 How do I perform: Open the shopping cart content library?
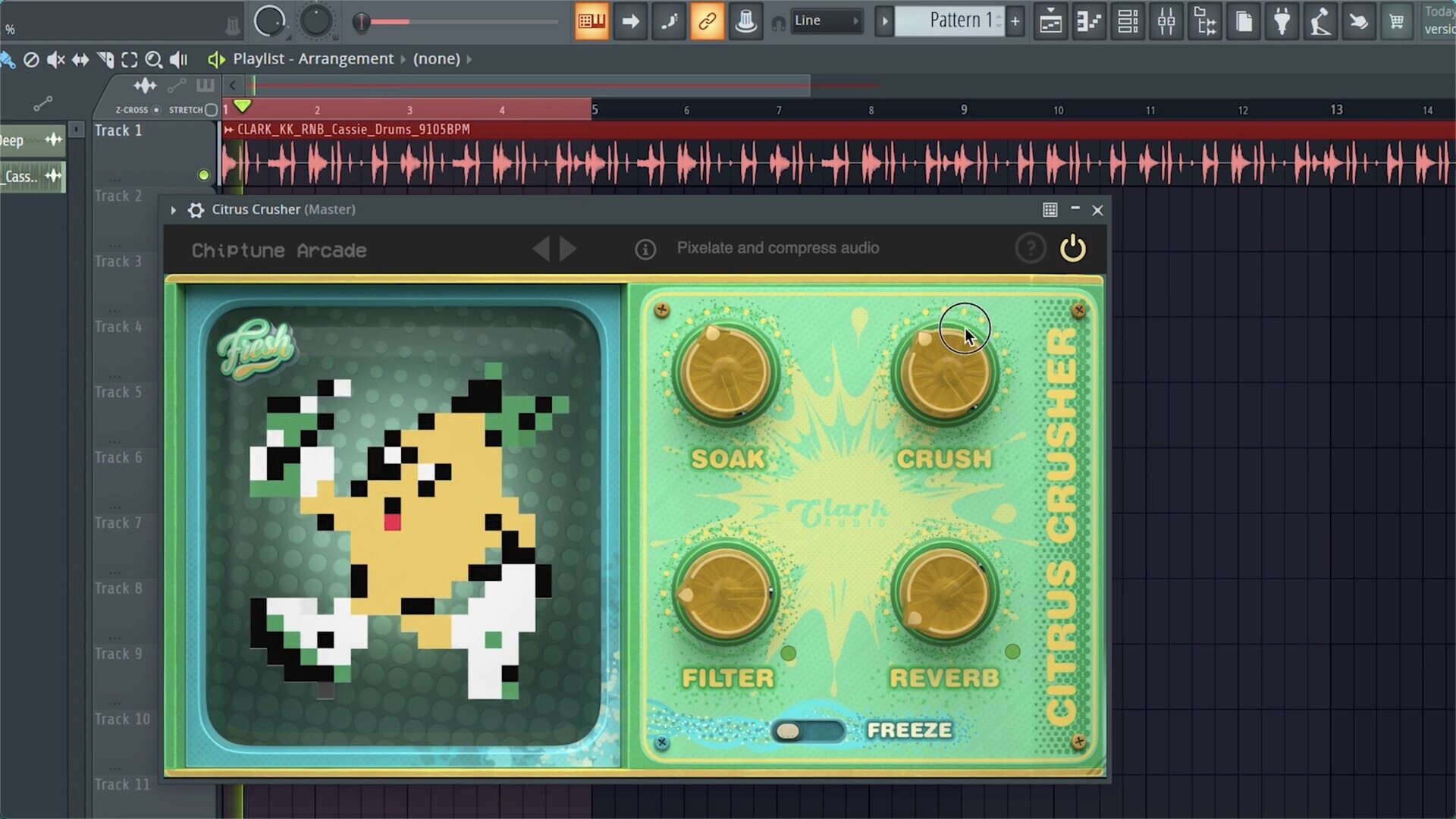point(1397,21)
